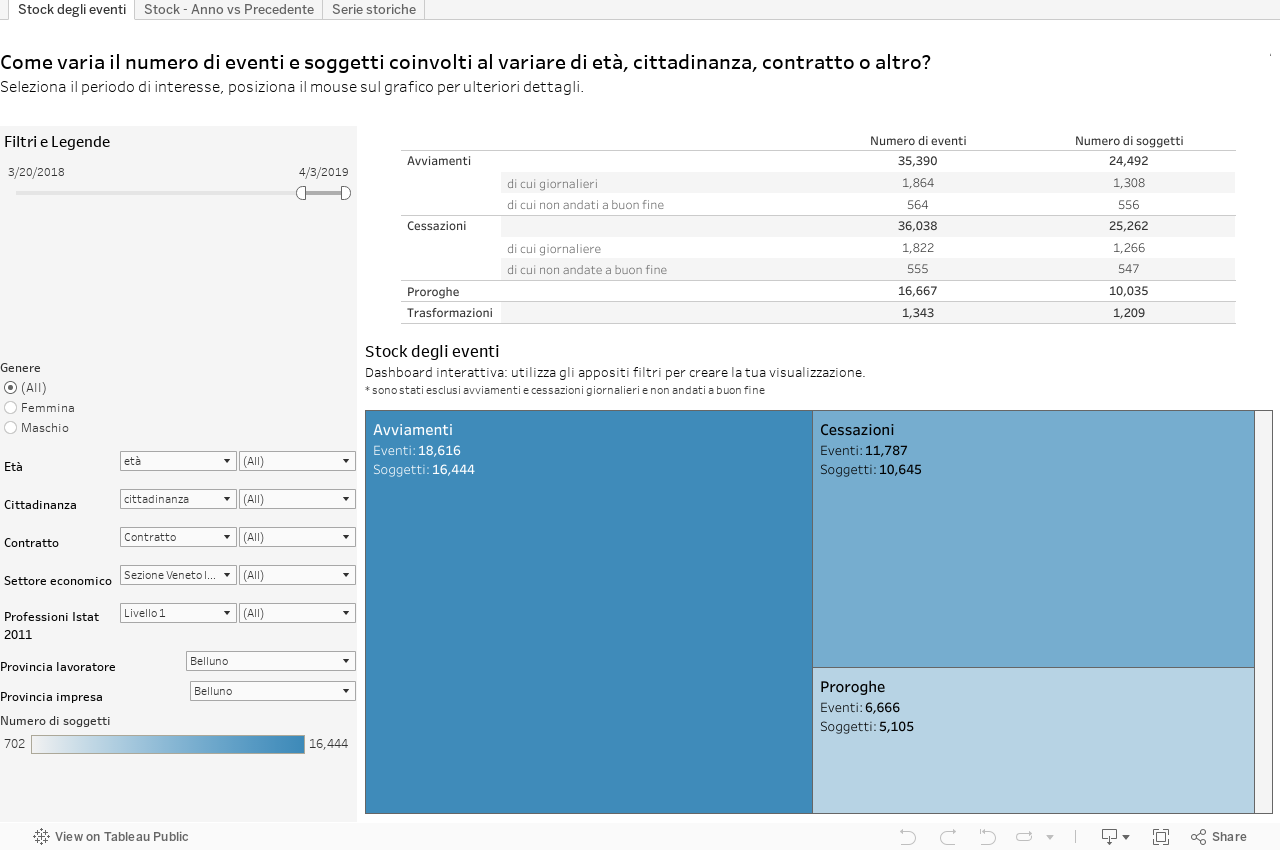This screenshot has height=850, width=1280.
Task: Click the Avviamenti subjects value 24,492
Action: pos(1129,161)
